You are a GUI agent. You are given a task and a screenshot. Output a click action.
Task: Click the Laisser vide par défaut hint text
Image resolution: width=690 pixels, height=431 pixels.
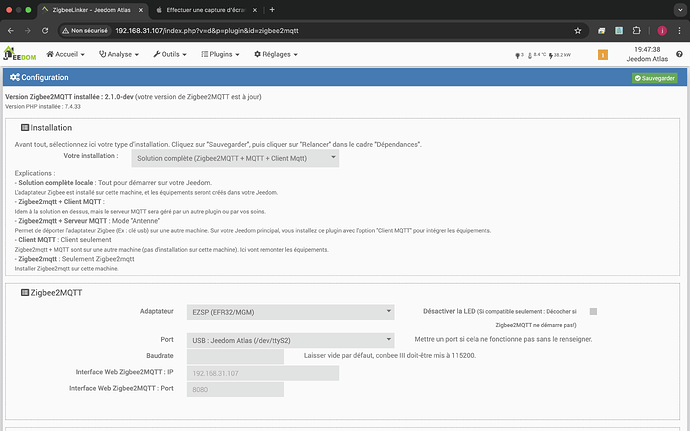pyautogui.click(x=390, y=355)
